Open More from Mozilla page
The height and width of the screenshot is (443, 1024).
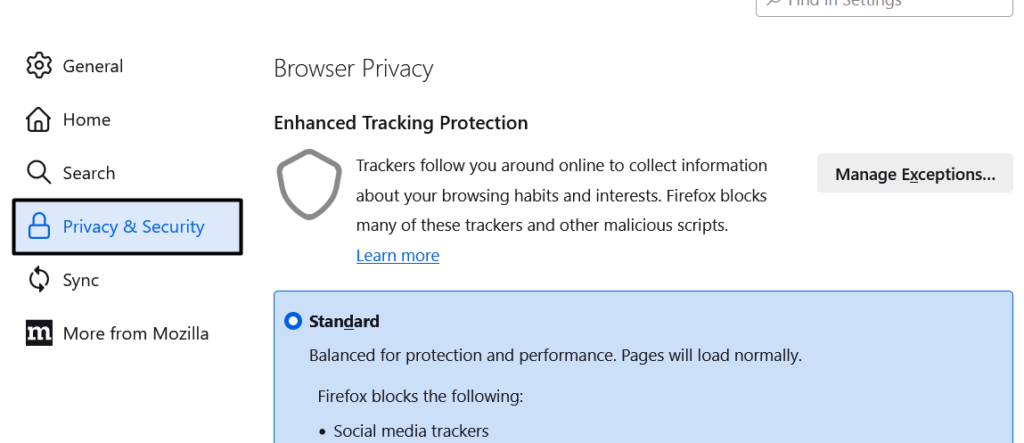136,333
